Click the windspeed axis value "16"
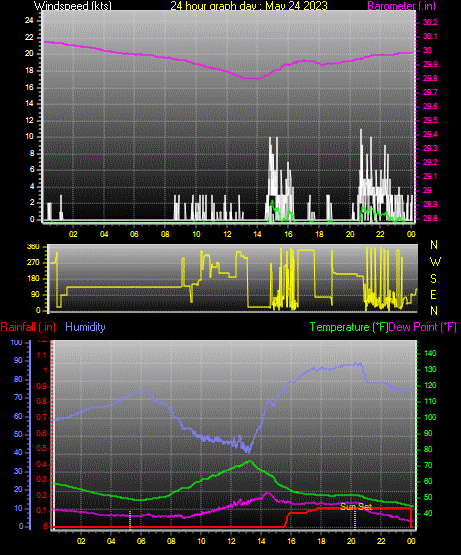 (x=29, y=87)
